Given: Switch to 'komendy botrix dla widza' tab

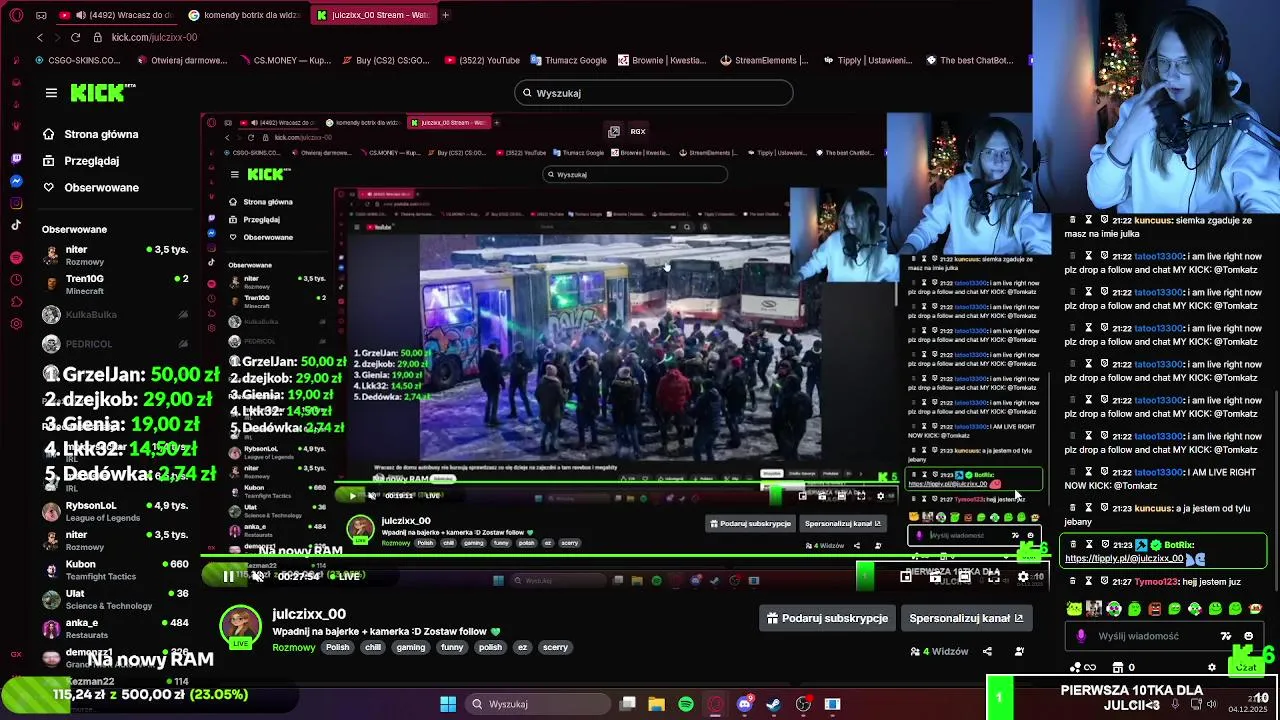Looking at the screenshot, I should coord(243,15).
